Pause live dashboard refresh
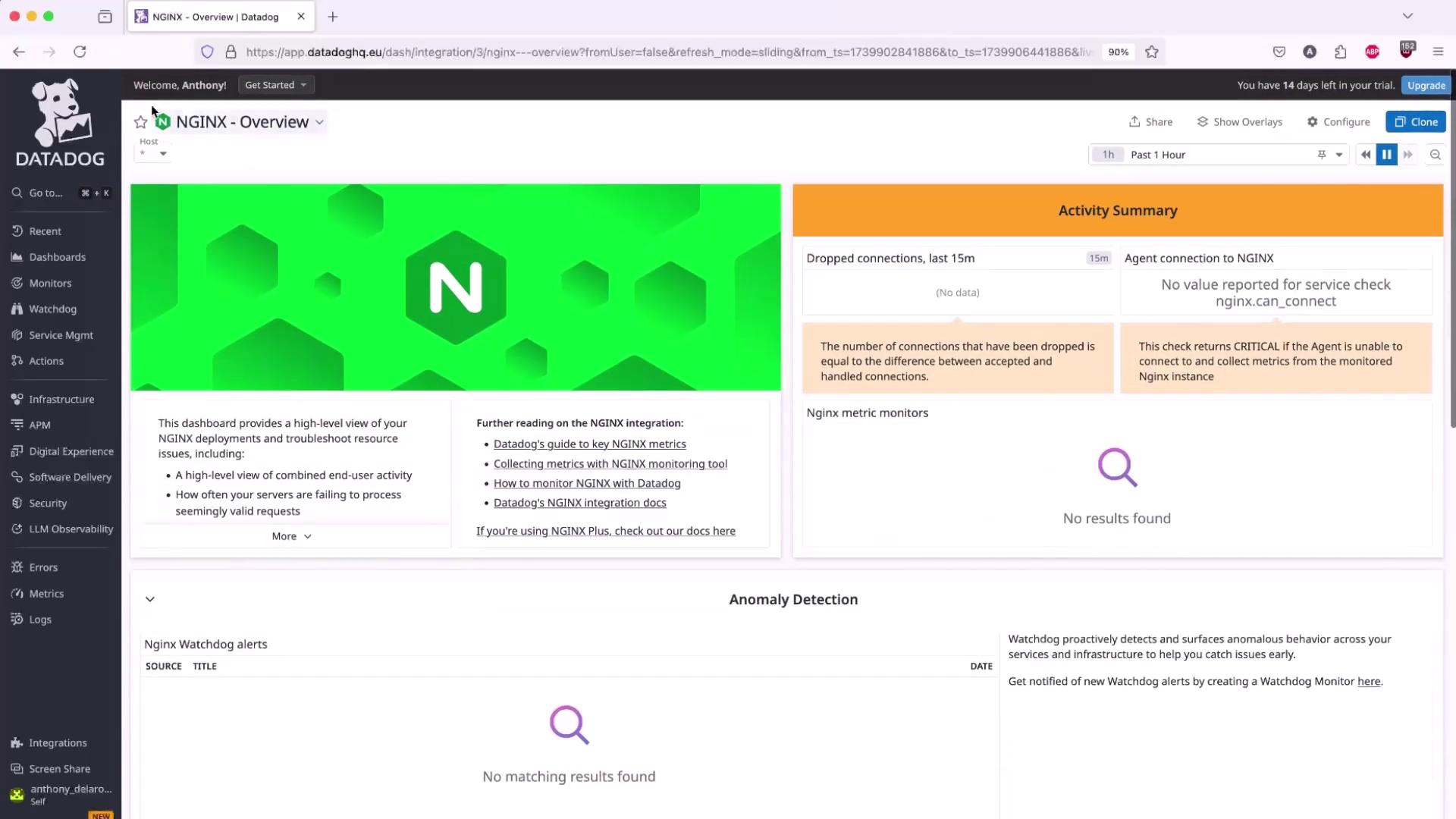Image resolution: width=1456 pixels, height=819 pixels. [x=1386, y=155]
